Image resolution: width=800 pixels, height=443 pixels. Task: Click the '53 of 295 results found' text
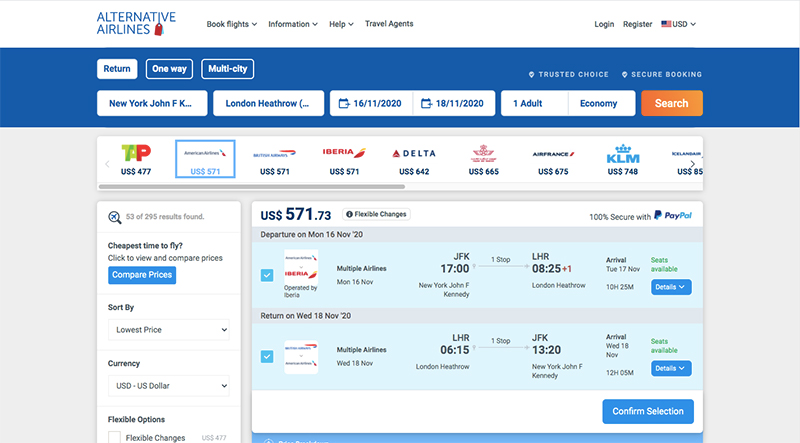pyautogui.click(x=165, y=216)
